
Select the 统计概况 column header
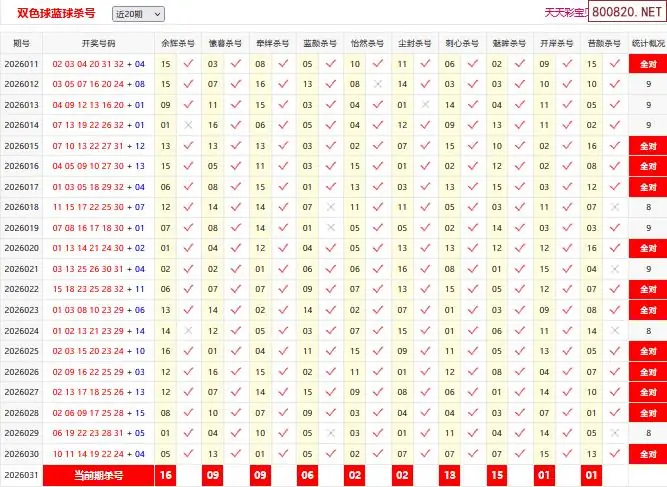coord(648,44)
